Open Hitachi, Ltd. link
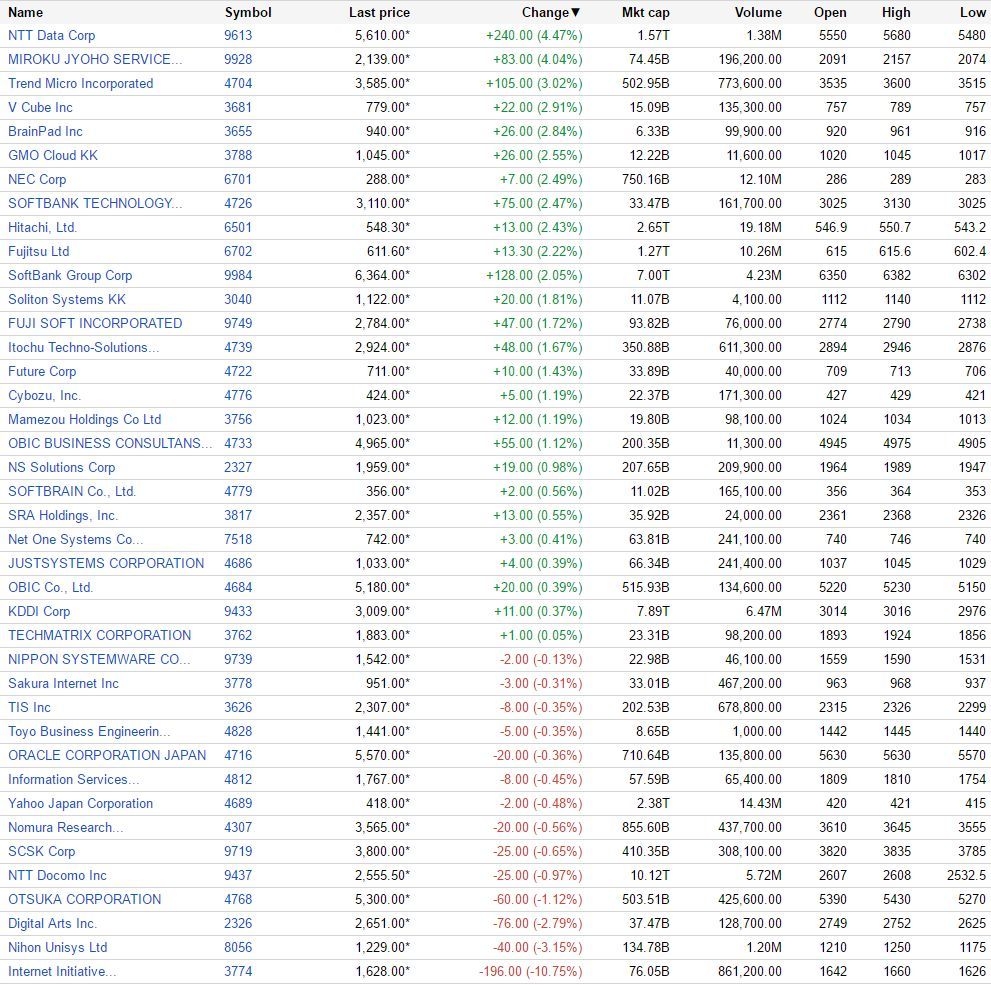The image size is (991, 985). [42, 227]
